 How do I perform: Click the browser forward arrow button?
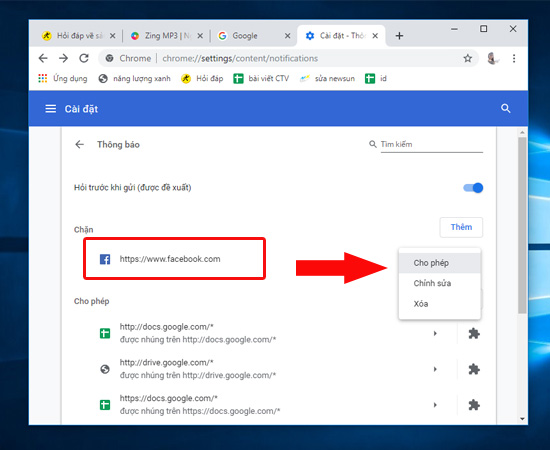click(63, 58)
